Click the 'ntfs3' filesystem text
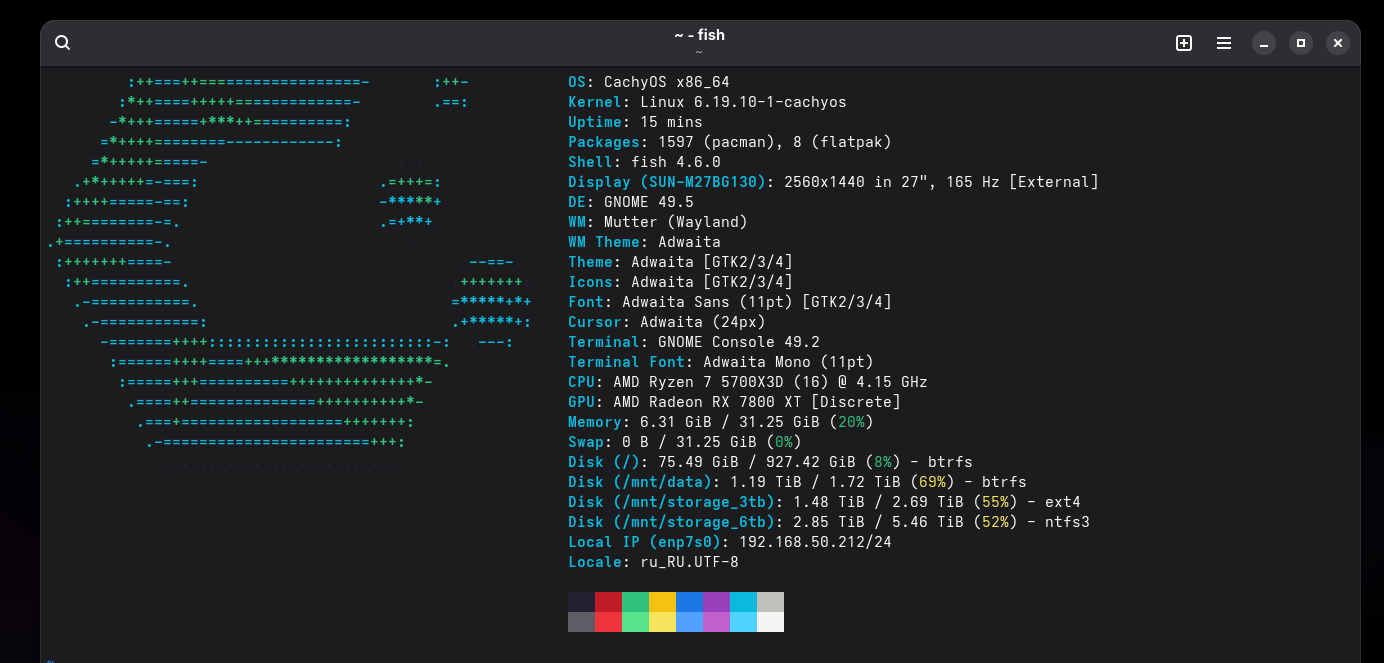 tap(1067, 522)
